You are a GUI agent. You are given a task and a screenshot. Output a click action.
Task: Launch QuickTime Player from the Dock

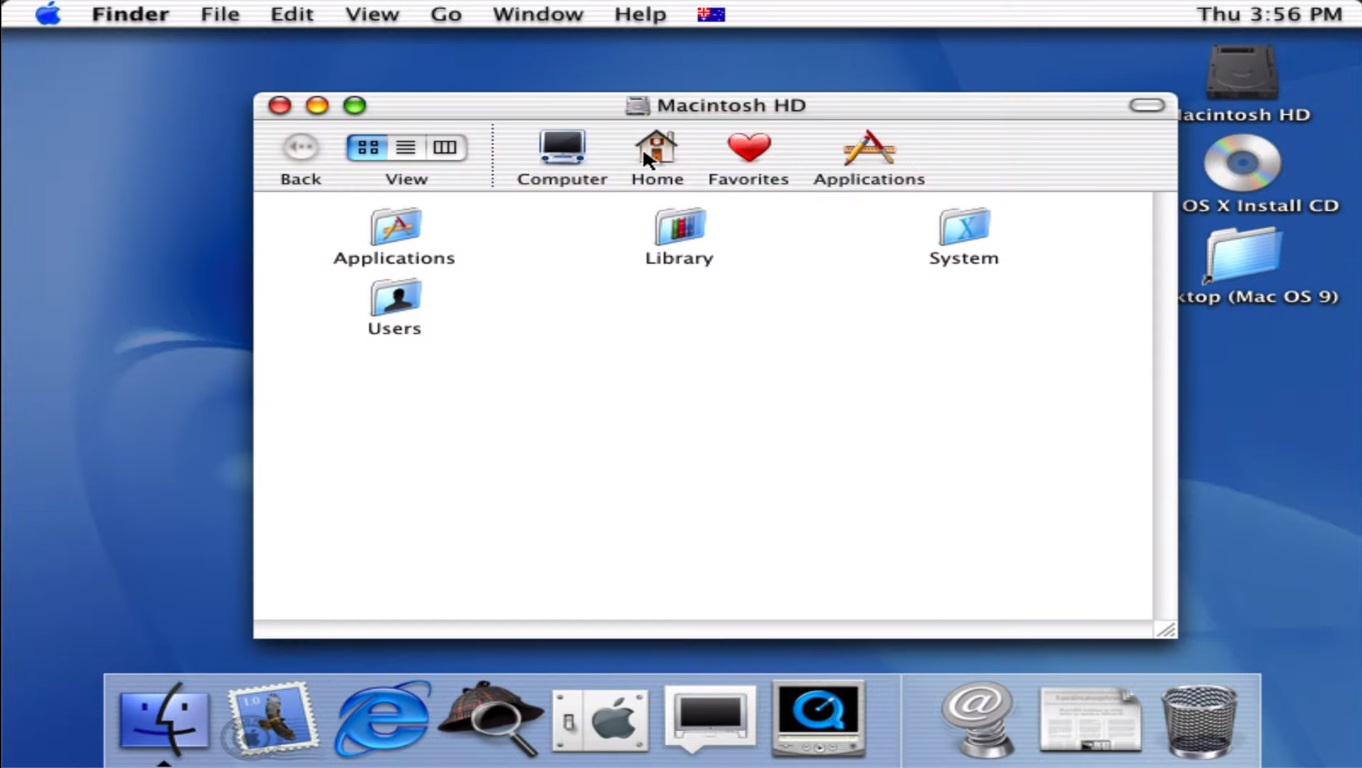point(818,718)
